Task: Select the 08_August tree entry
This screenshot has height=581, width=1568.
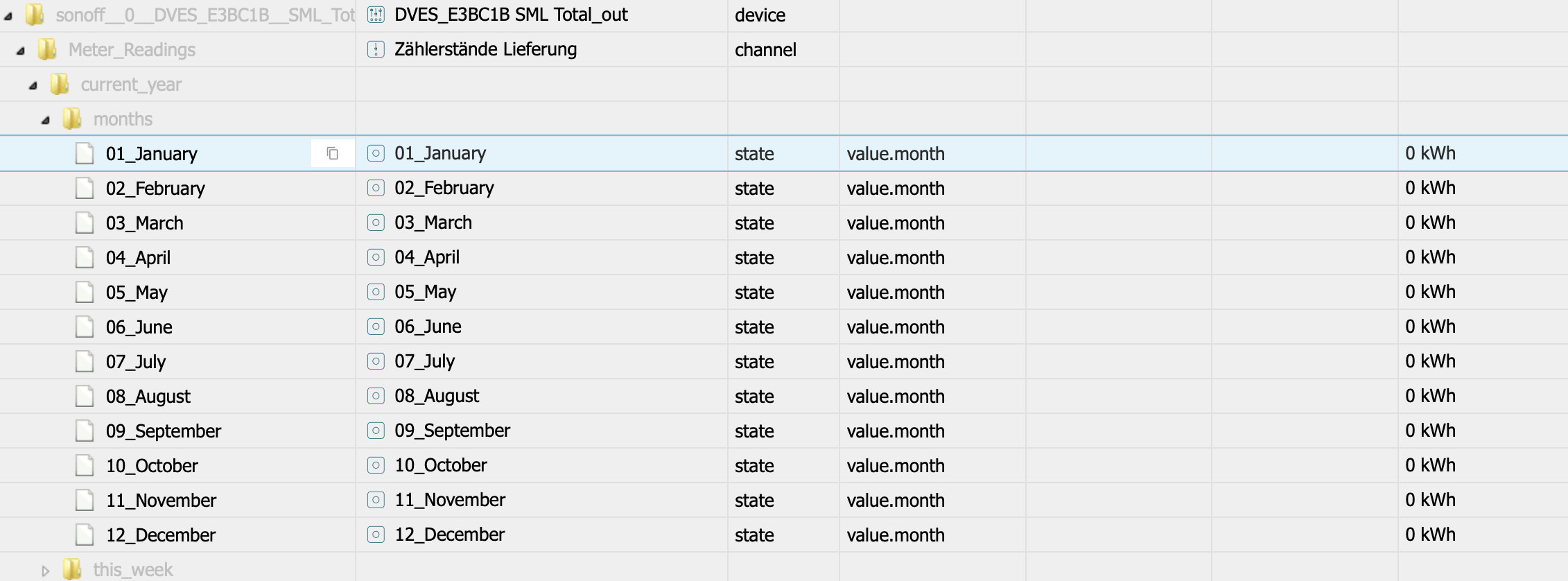Action: coord(148,397)
